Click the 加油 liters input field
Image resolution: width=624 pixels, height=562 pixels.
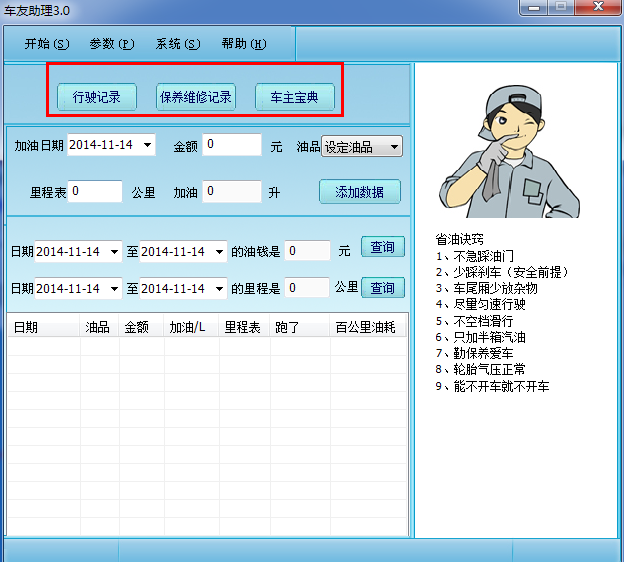coord(232,191)
